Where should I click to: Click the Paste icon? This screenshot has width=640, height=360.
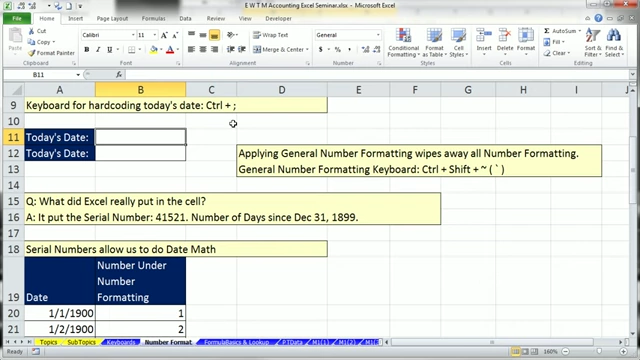[x=15, y=36]
